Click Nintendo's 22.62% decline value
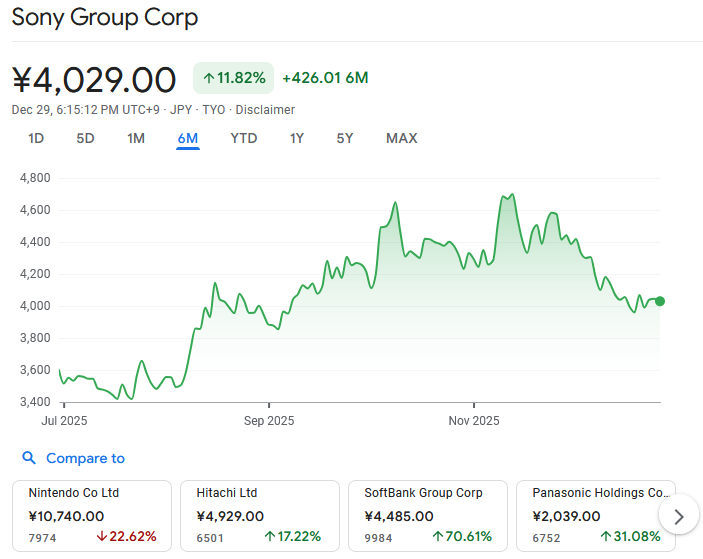Viewport: 703px width, 559px height. click(x=126, y=537)
